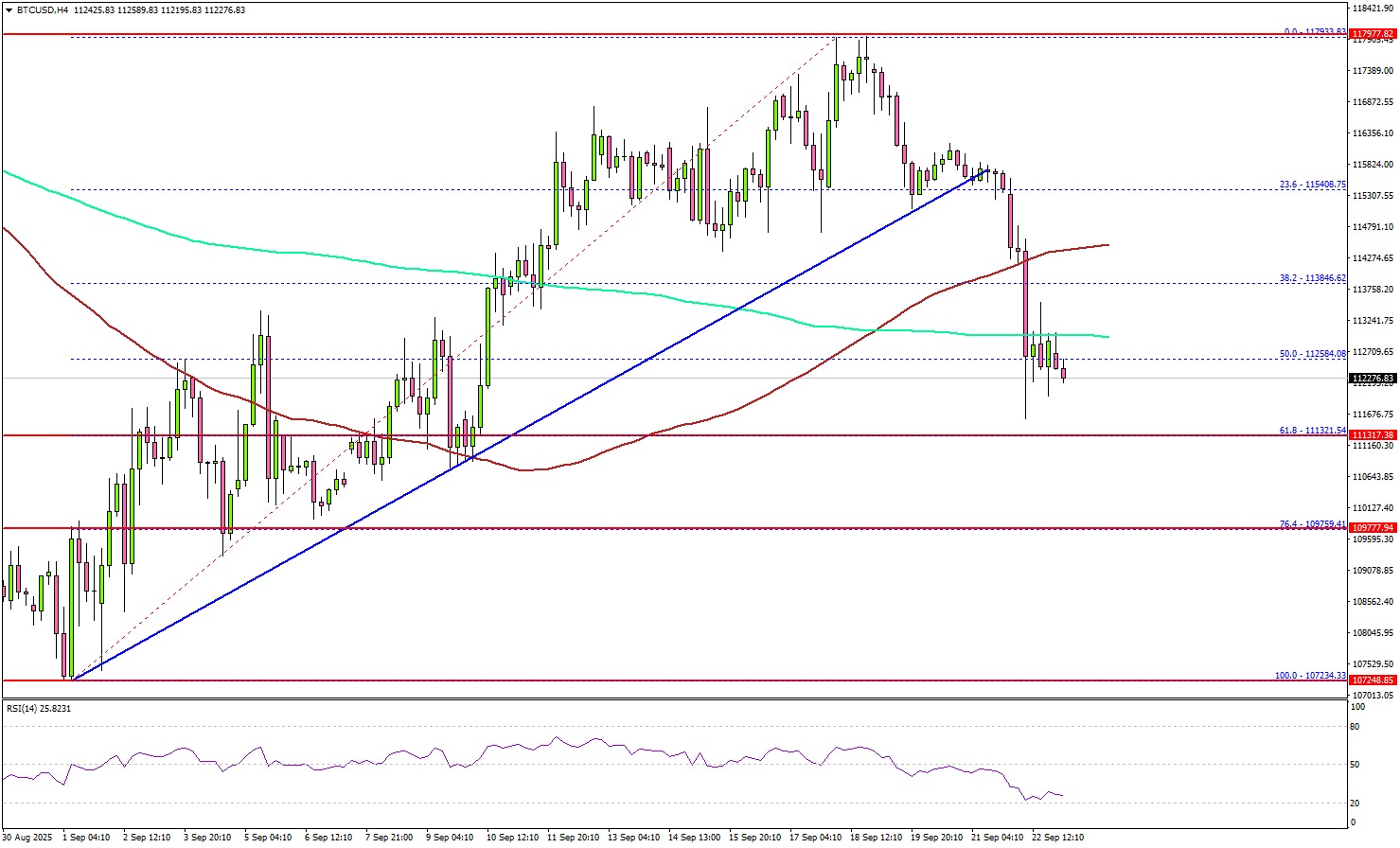This screenshot has height=848, width=1400.
Task: Click the triangle arrow before BTCUSD,H4
Action: tap(9, 10)
